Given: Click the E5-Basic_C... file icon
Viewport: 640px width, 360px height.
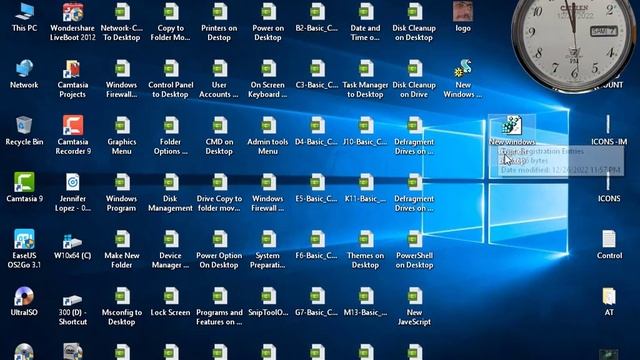Looking at the screenshot, I should tap(317, 182).
